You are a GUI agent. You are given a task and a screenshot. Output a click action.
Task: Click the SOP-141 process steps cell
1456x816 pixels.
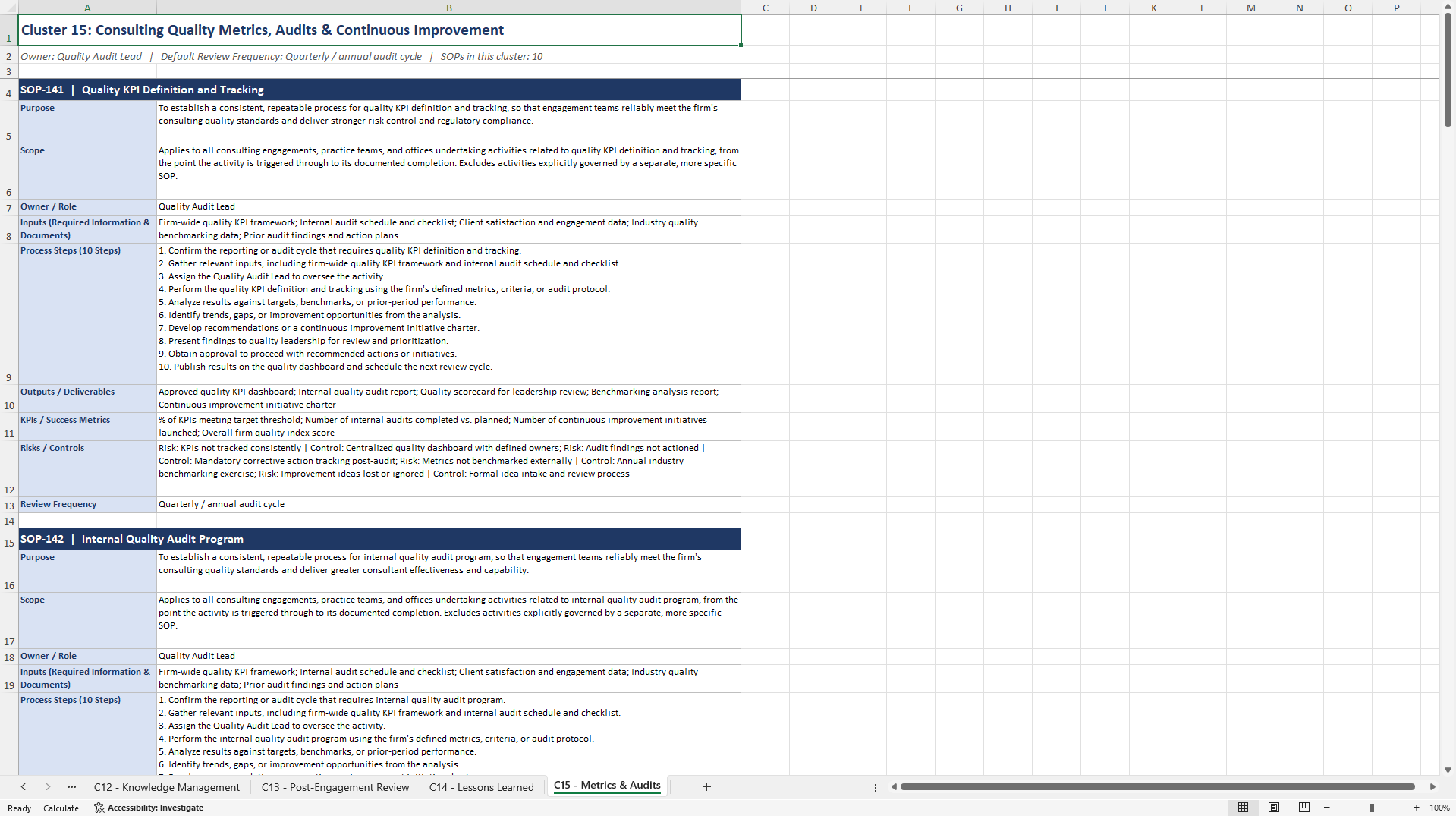pyautogui.click(x=448, y=313)
